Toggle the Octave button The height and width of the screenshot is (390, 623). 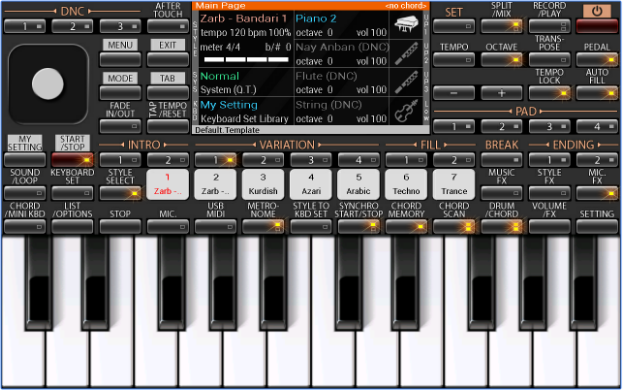click(x=501, y=60)
